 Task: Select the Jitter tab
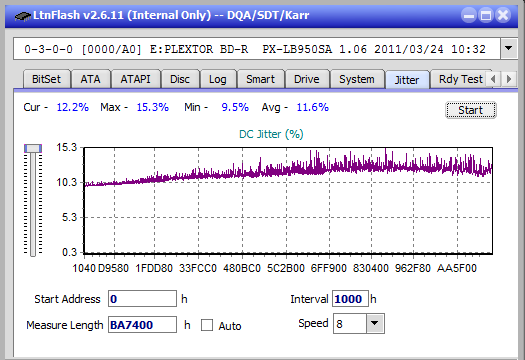[x=407, y=80]
